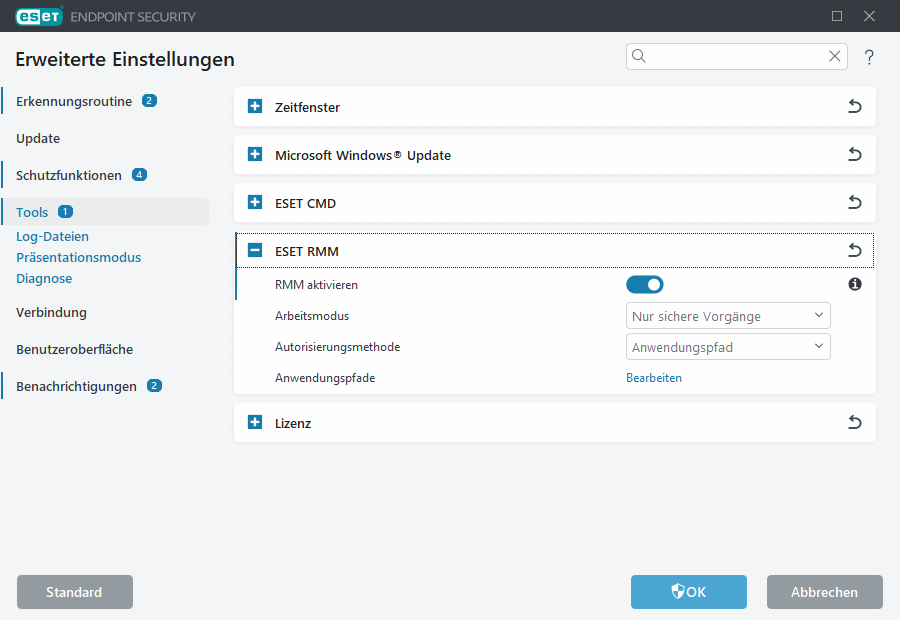
Task: Reset the Zeitfenster section to defaults
Action: [855, 106]
